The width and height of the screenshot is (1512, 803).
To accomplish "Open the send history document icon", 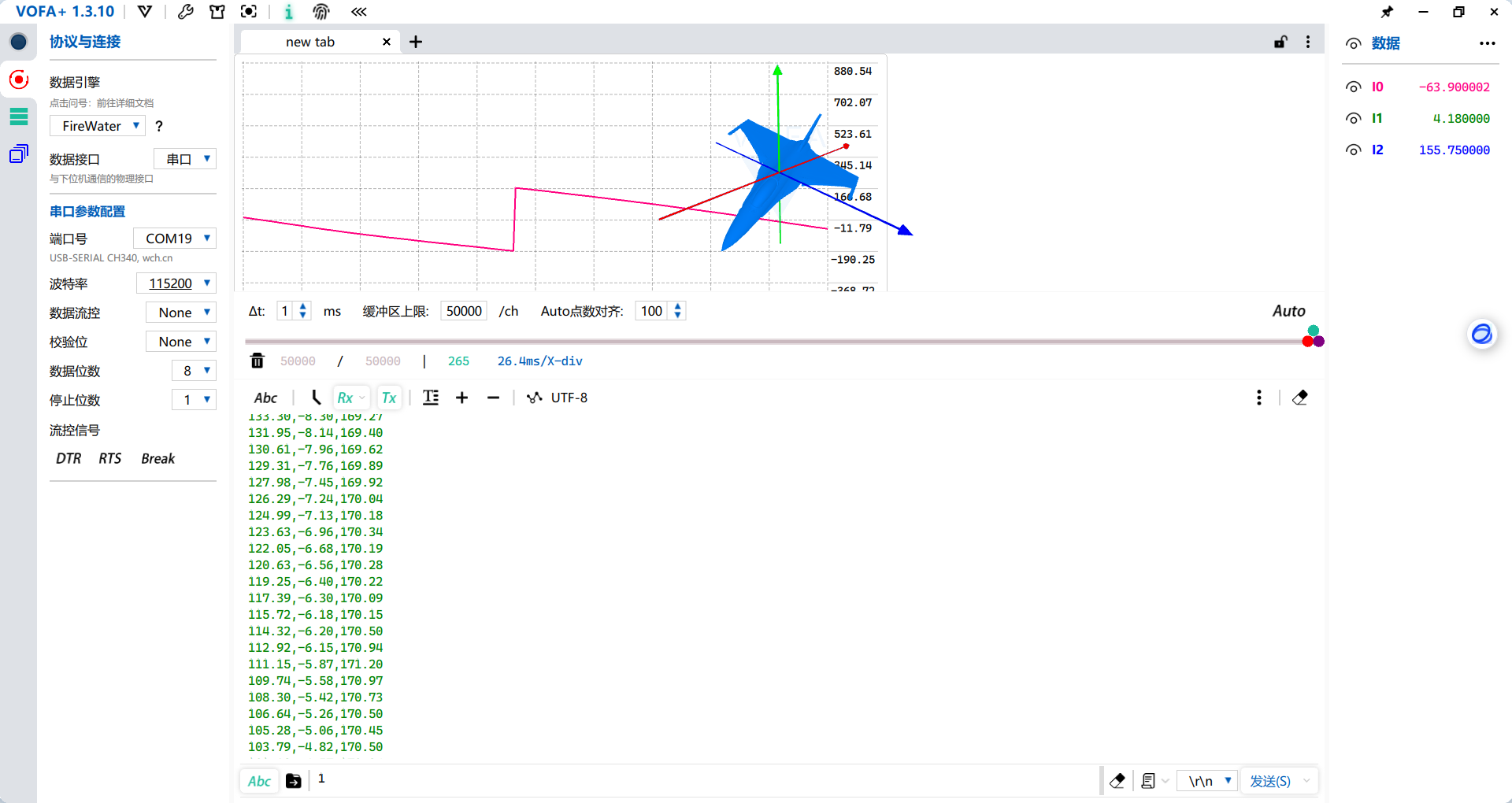I will [x=1149, y=781].
